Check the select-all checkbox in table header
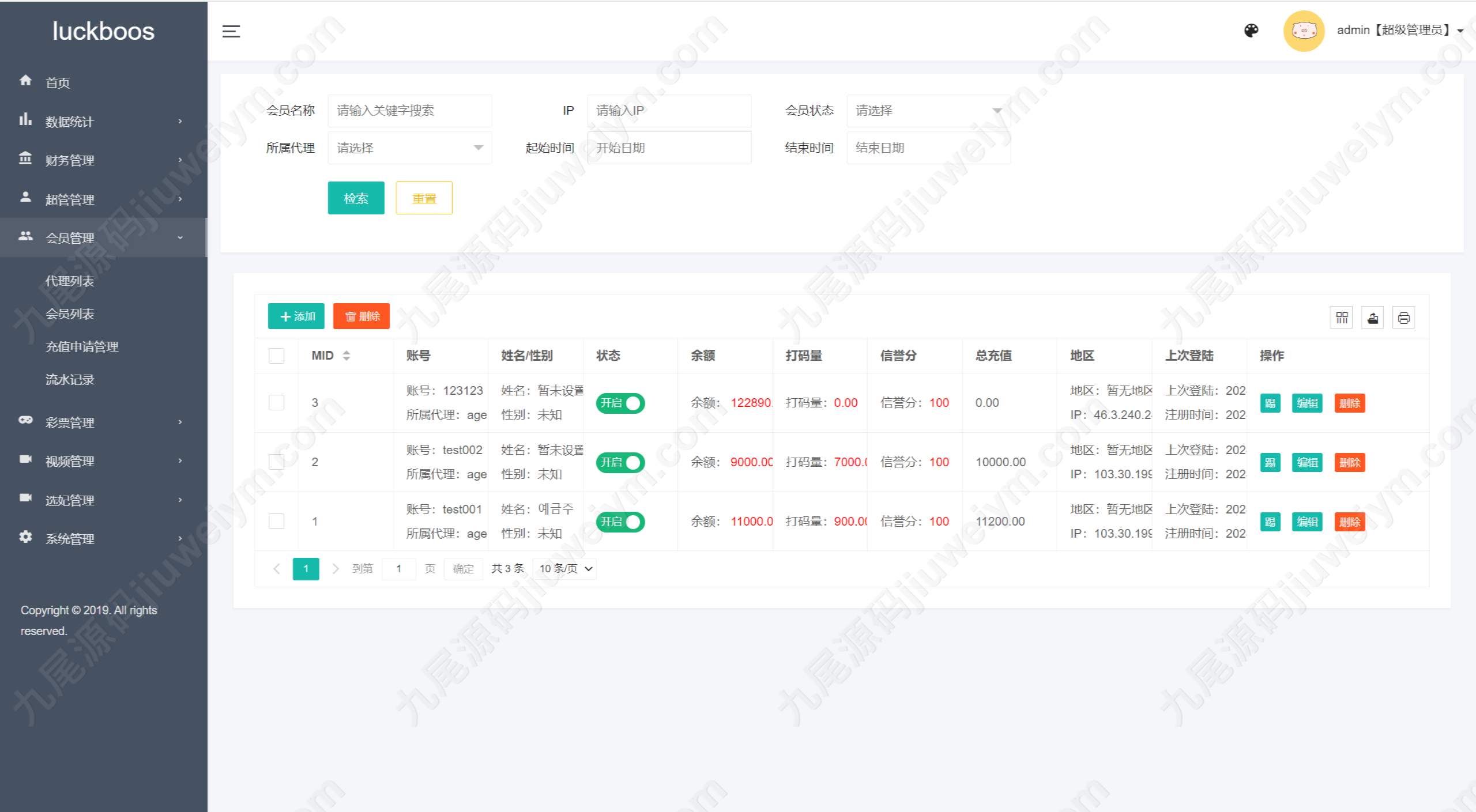The image size is (1476, 812). coord(277,356)
